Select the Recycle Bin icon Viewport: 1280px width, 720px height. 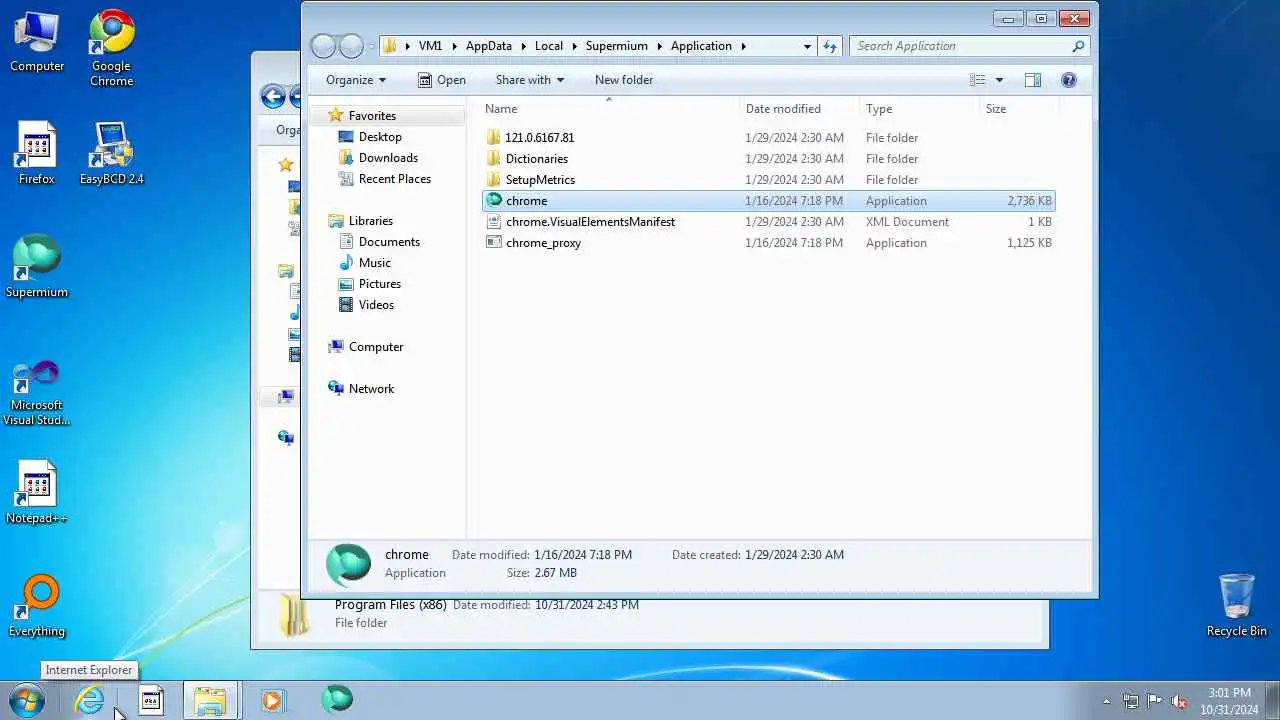tap(1237, 606)
